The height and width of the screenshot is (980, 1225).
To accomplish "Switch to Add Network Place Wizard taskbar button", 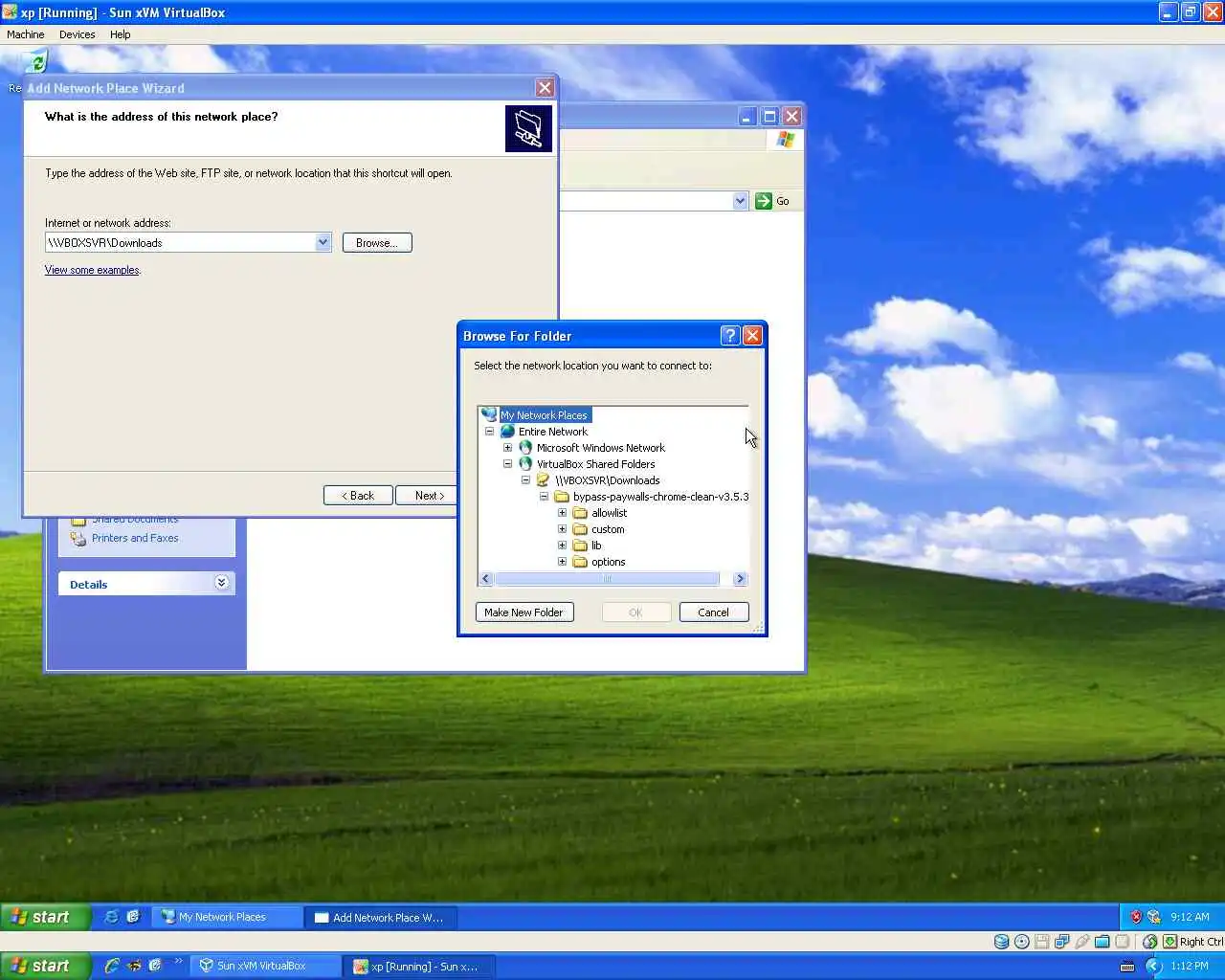I will (381, 917).
